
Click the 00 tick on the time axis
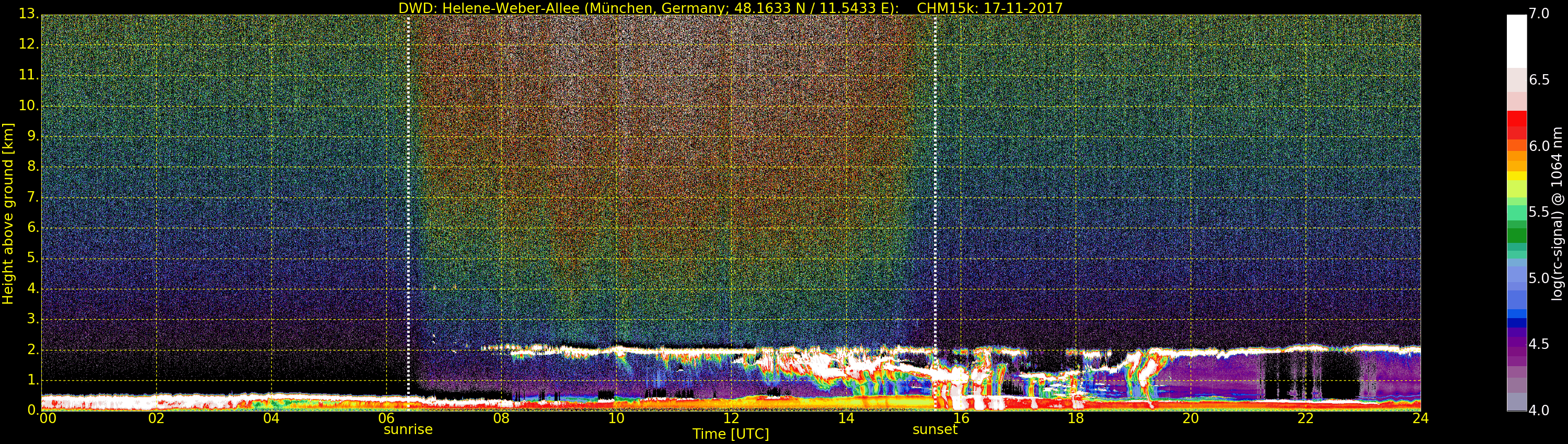[x=48, y=418]
